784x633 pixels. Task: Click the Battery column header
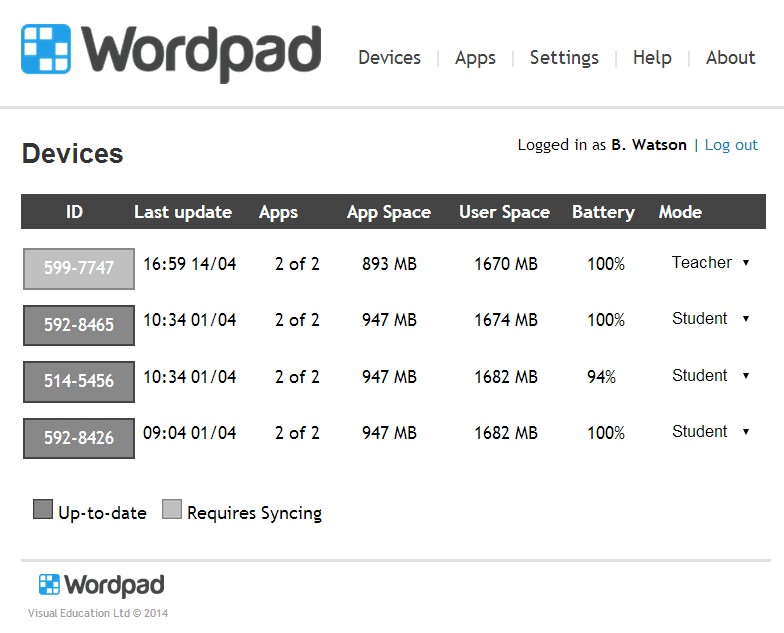click(x=604, y=212)
